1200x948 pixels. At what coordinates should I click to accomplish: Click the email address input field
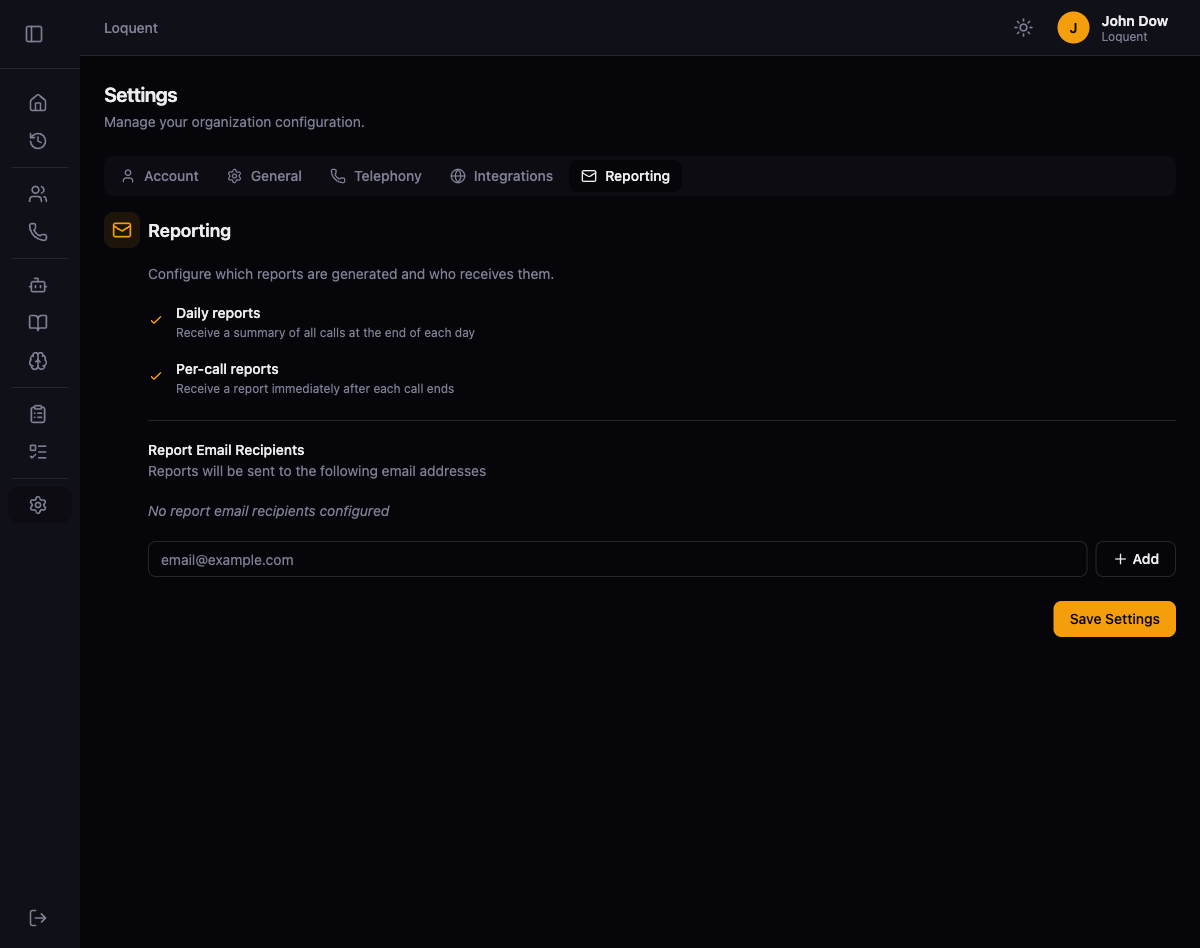617,559
